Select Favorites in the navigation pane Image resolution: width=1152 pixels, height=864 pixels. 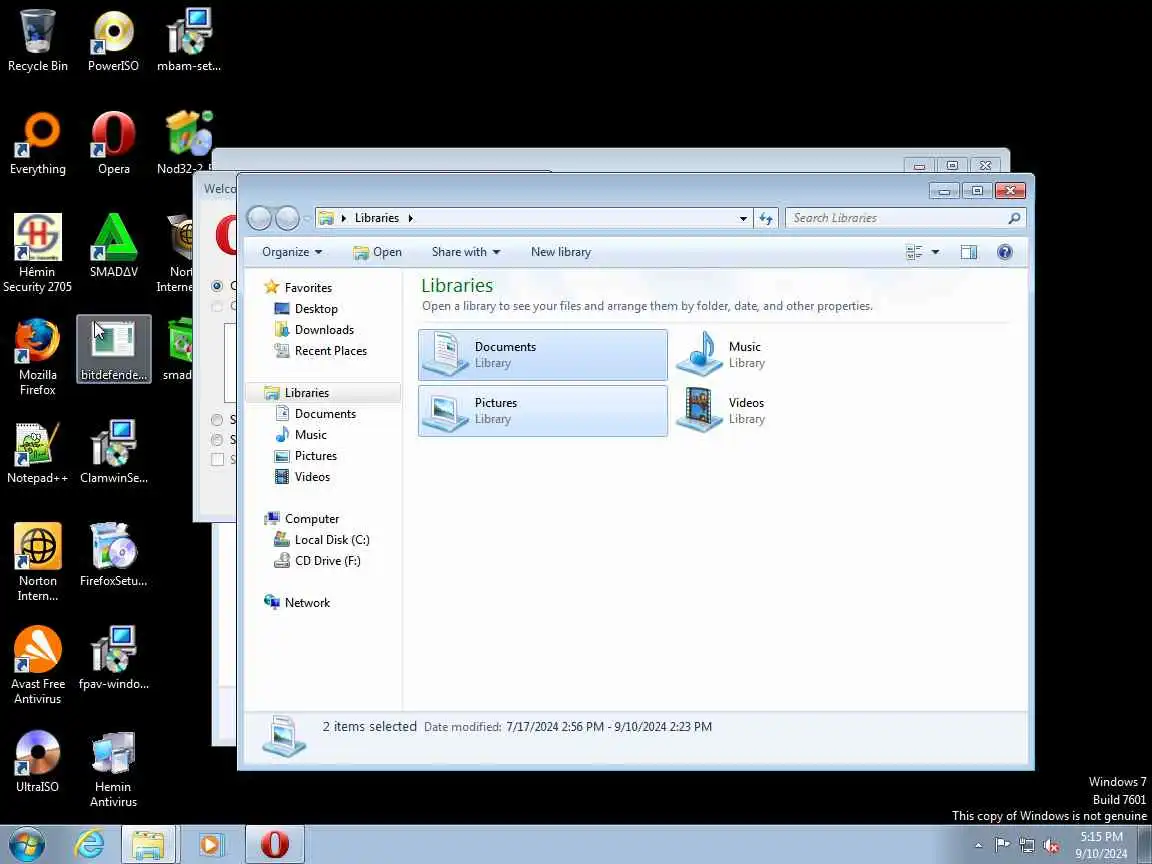308,288
